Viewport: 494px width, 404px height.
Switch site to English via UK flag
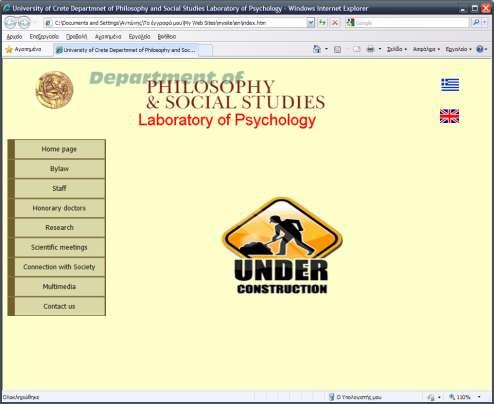(x=449, y=116)
